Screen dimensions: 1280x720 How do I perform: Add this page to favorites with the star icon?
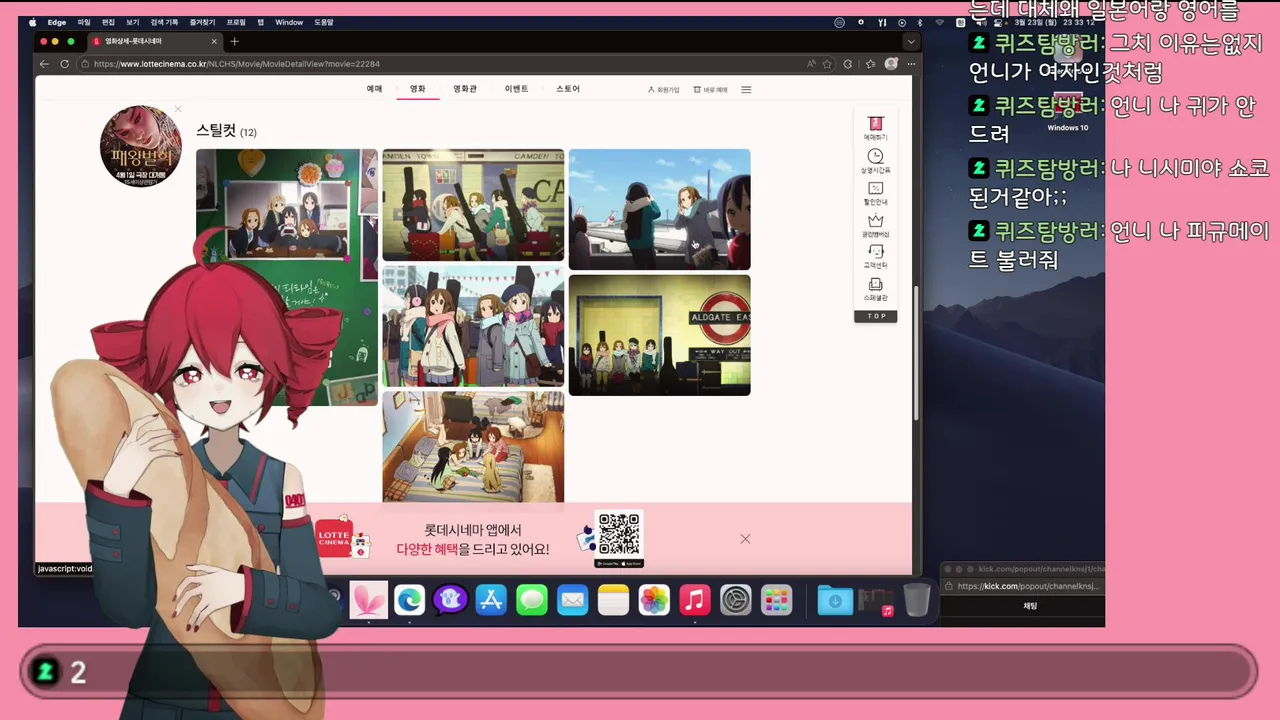pyautogui.click(x=827, y=63)
